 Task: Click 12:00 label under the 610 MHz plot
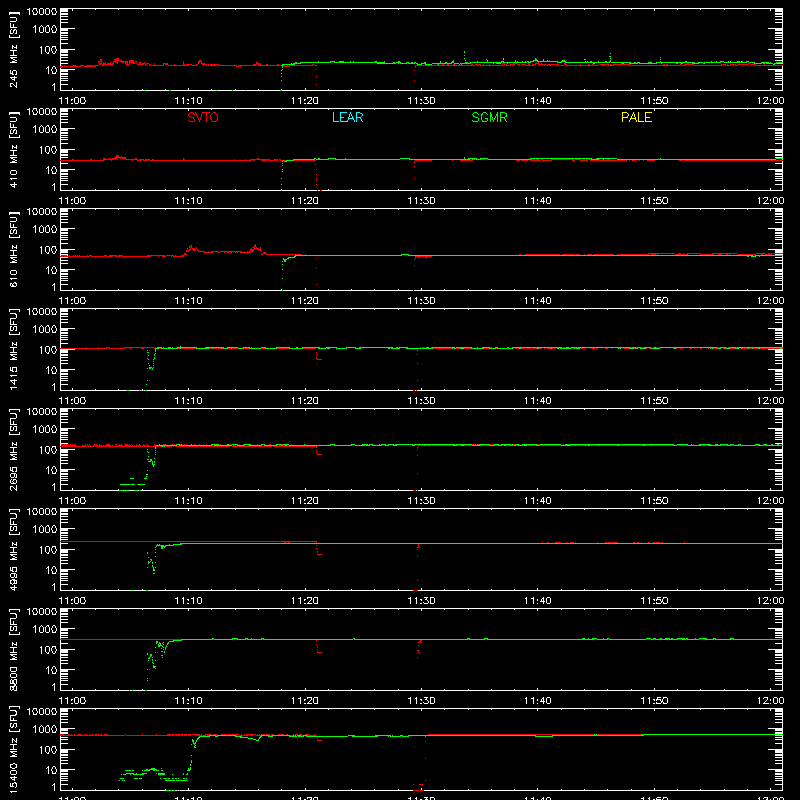(770, 301)
